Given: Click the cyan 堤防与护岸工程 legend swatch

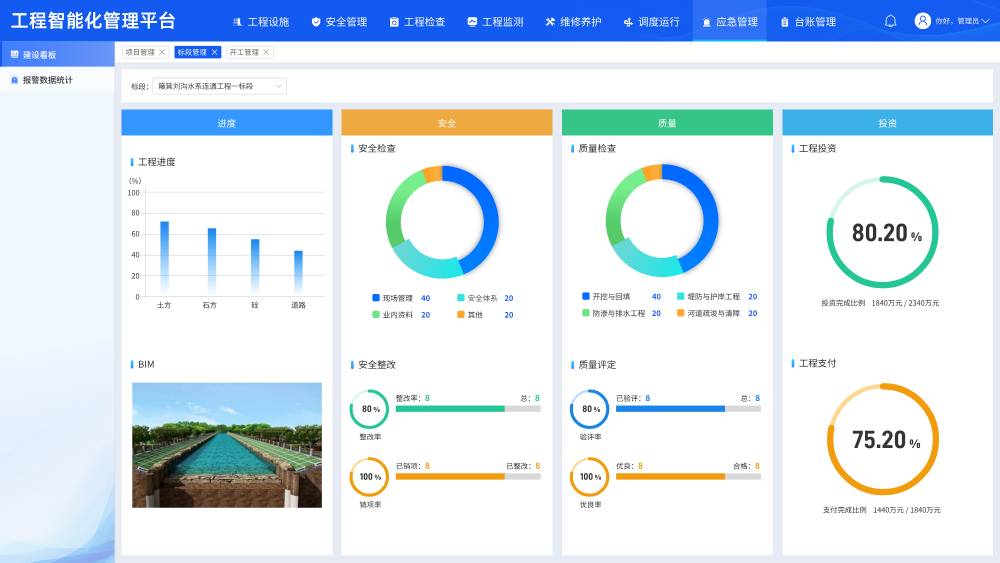Looking at the screenshot, I should [x=680, y=296].
